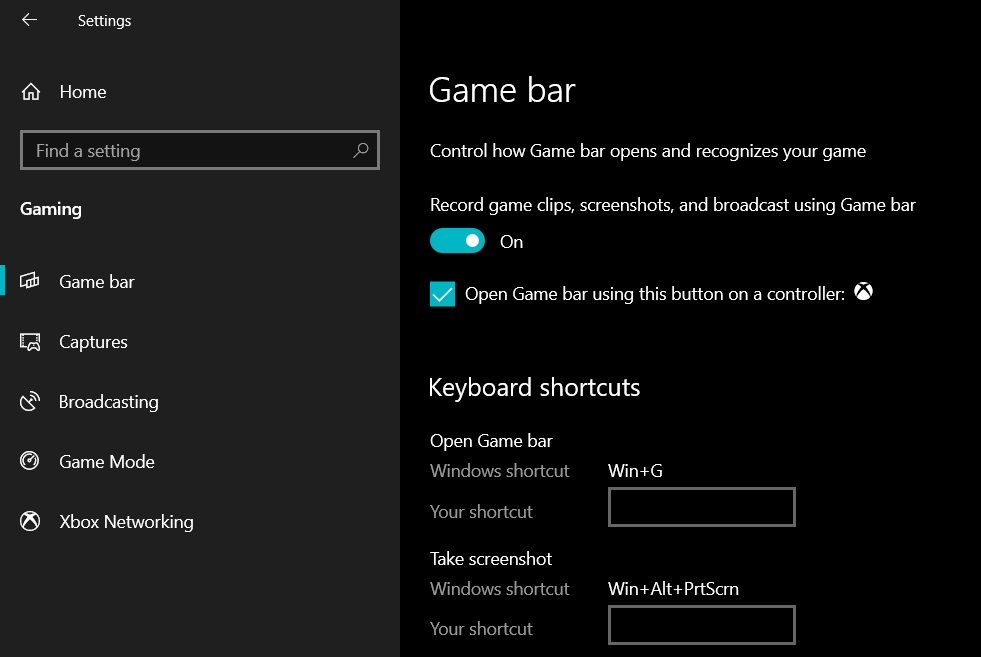981x657 pixels.
Task: Click the Keyboard shortcuts heading
Action: tap(534, 387)
